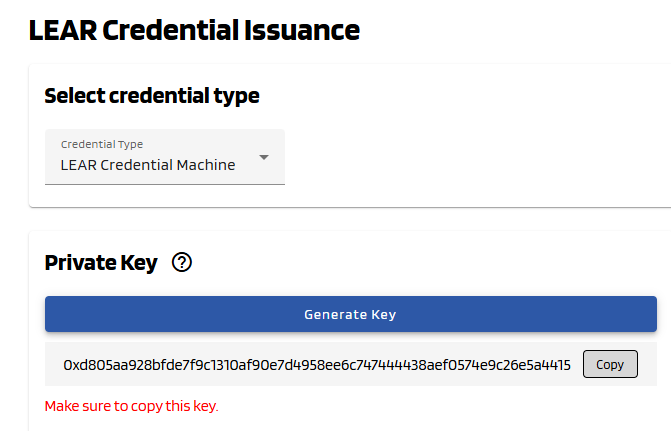Click the 'Private Key' section heading
This screenshot has height=431, width=671.
coord(101,263)
